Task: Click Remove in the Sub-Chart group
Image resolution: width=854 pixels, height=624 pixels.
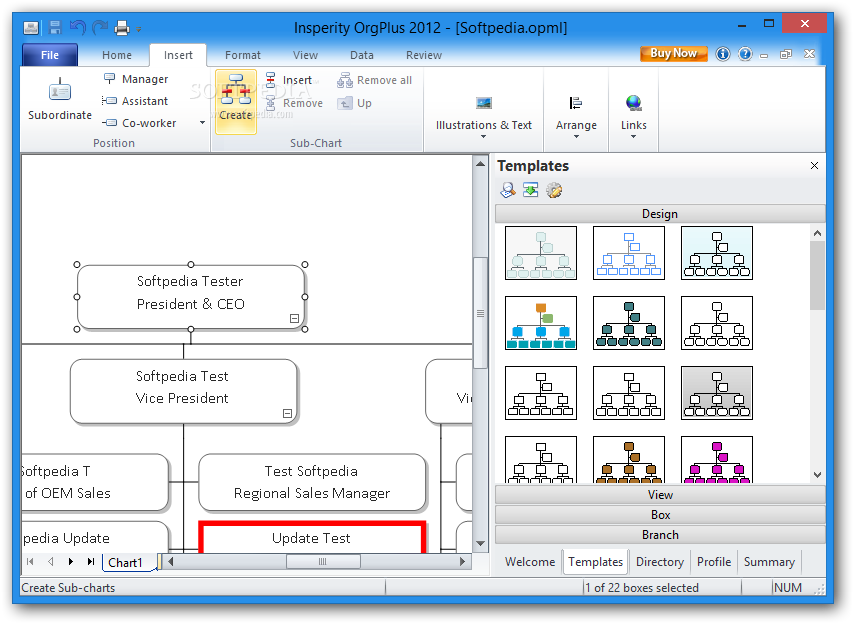Action: (294, 103)
